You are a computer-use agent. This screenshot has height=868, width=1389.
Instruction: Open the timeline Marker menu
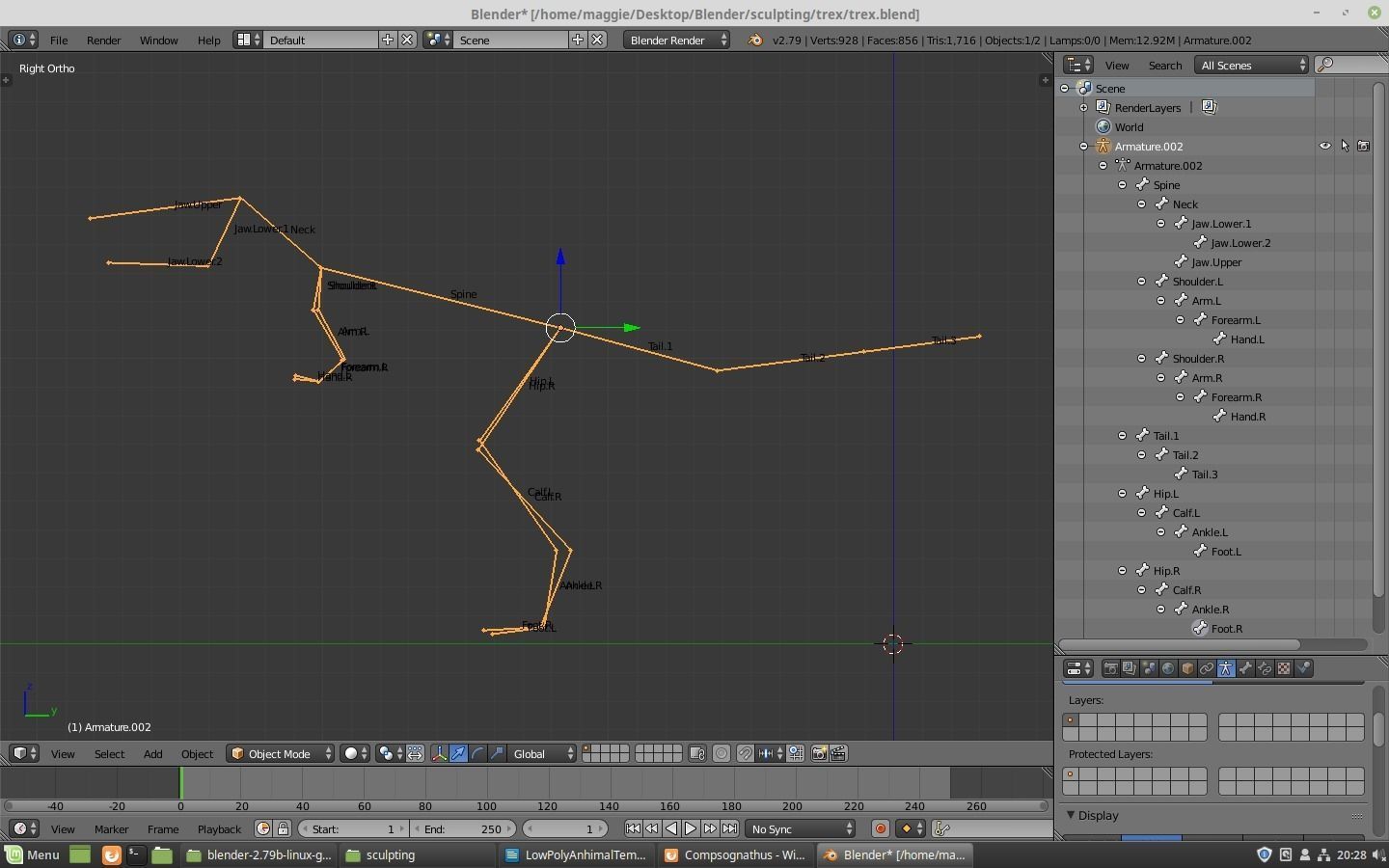pos(111,828)
